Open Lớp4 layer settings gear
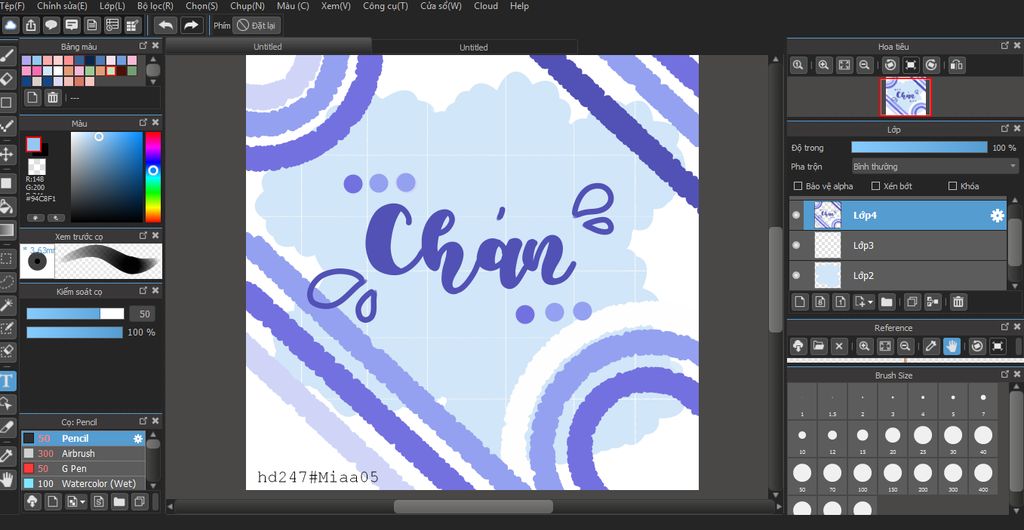Image resolution: width=1024 pixels, height=530 pixels. point(997,215)
